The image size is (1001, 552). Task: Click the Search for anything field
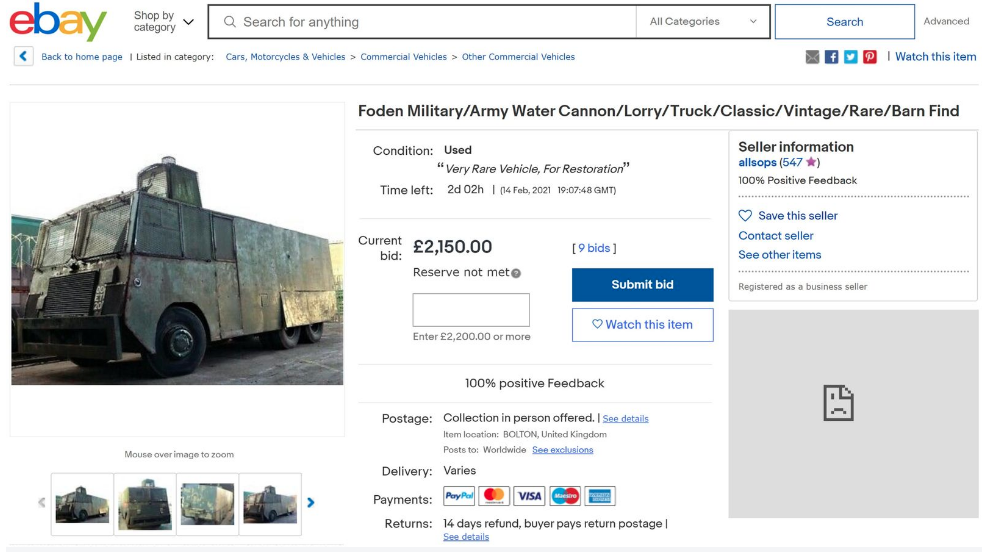[x=423, y=22]
